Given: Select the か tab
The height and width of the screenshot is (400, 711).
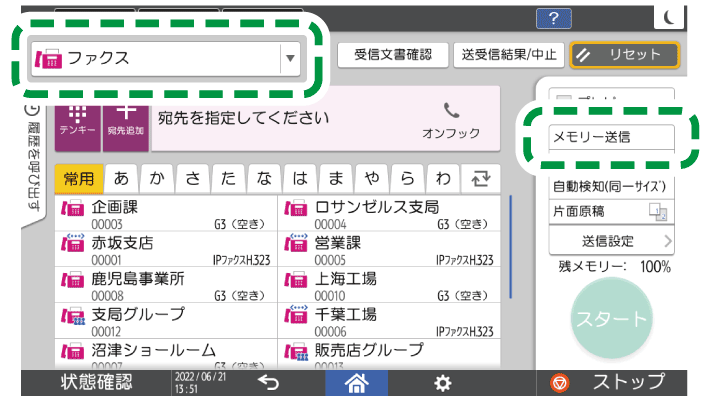Looking at the screenshot, I should click(x=157, y=179).
